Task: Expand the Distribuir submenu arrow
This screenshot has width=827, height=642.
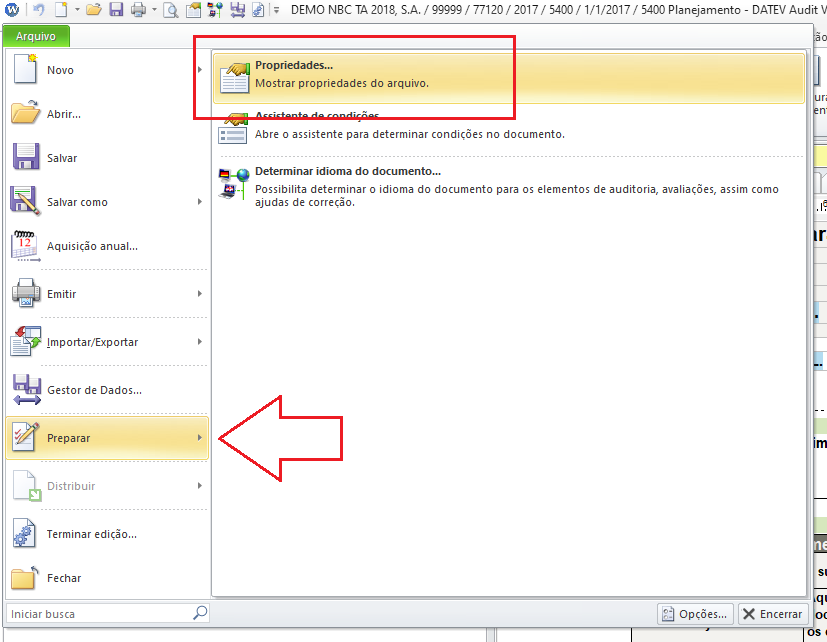Action: point(200,485)
